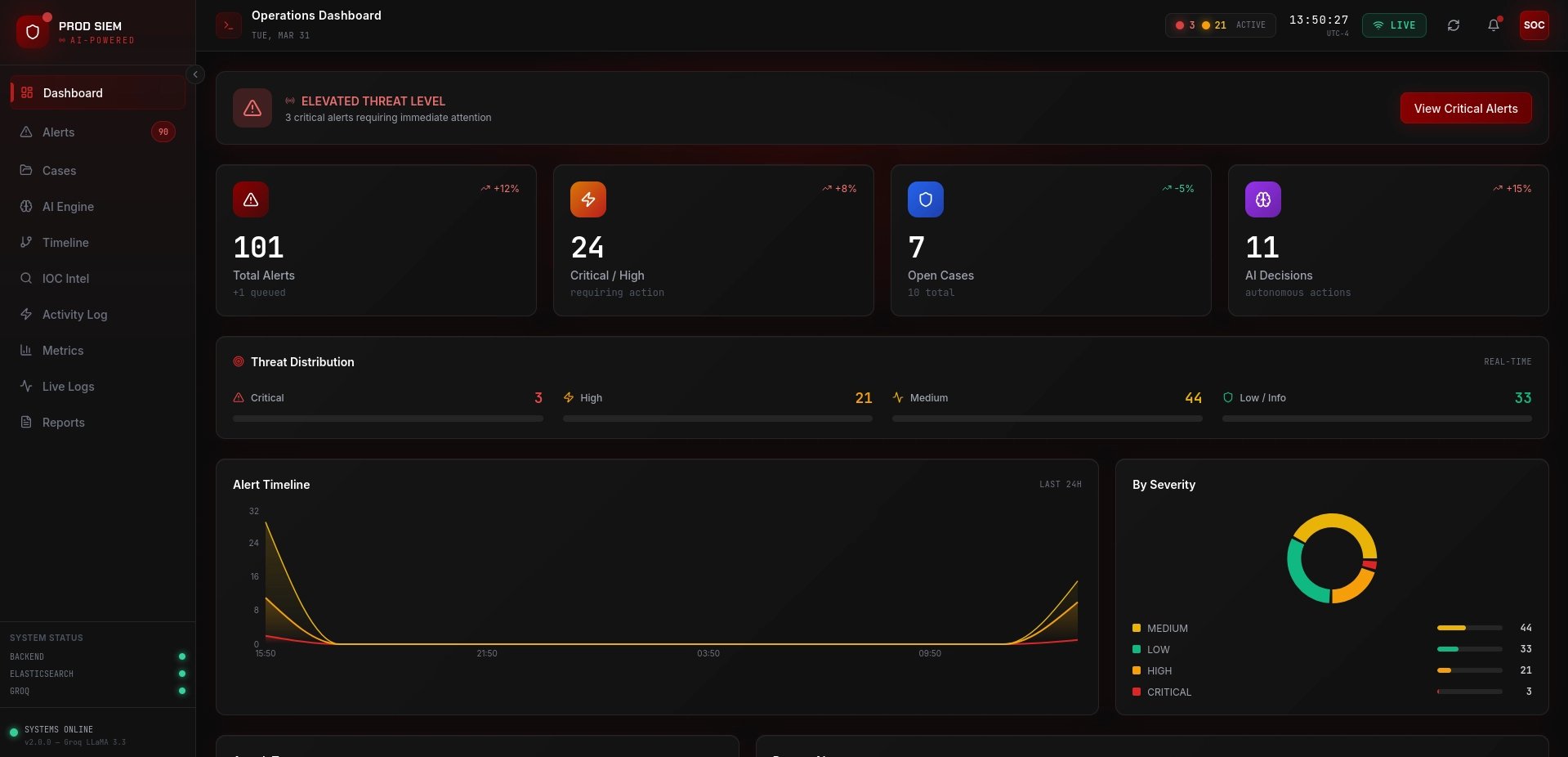Go to Metrics page

pos(98,350)
